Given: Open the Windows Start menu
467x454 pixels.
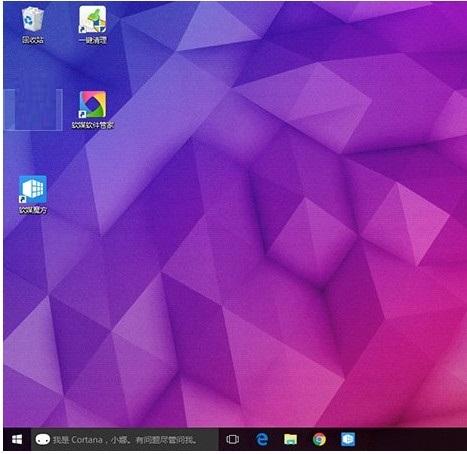Looking at the screenshot, I should (x=17, y=439).
